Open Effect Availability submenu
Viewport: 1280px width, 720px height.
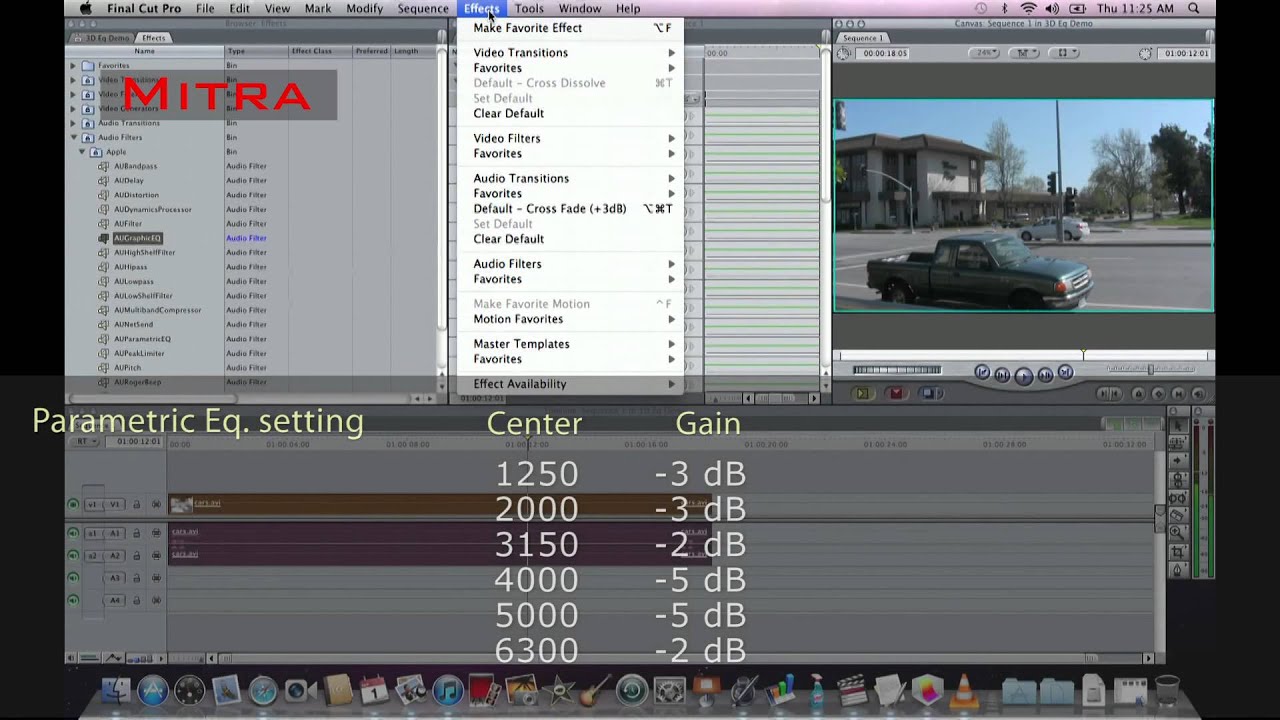571,384
